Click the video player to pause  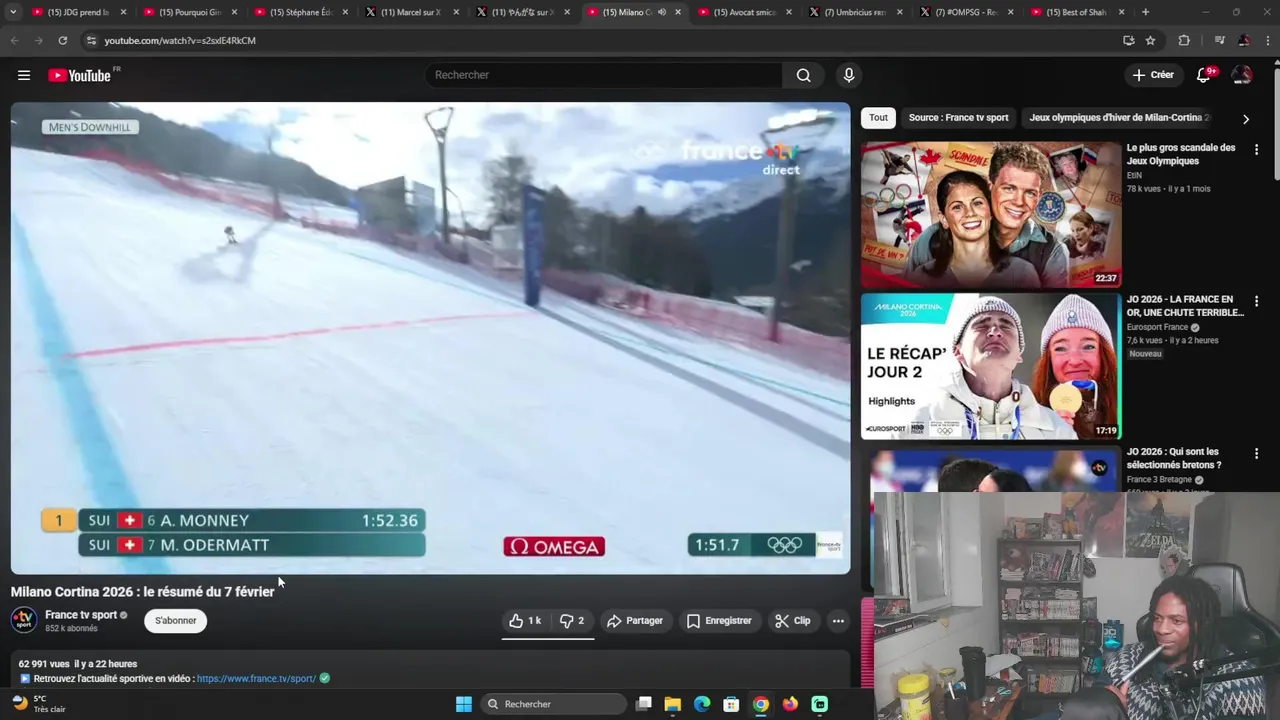430,337
